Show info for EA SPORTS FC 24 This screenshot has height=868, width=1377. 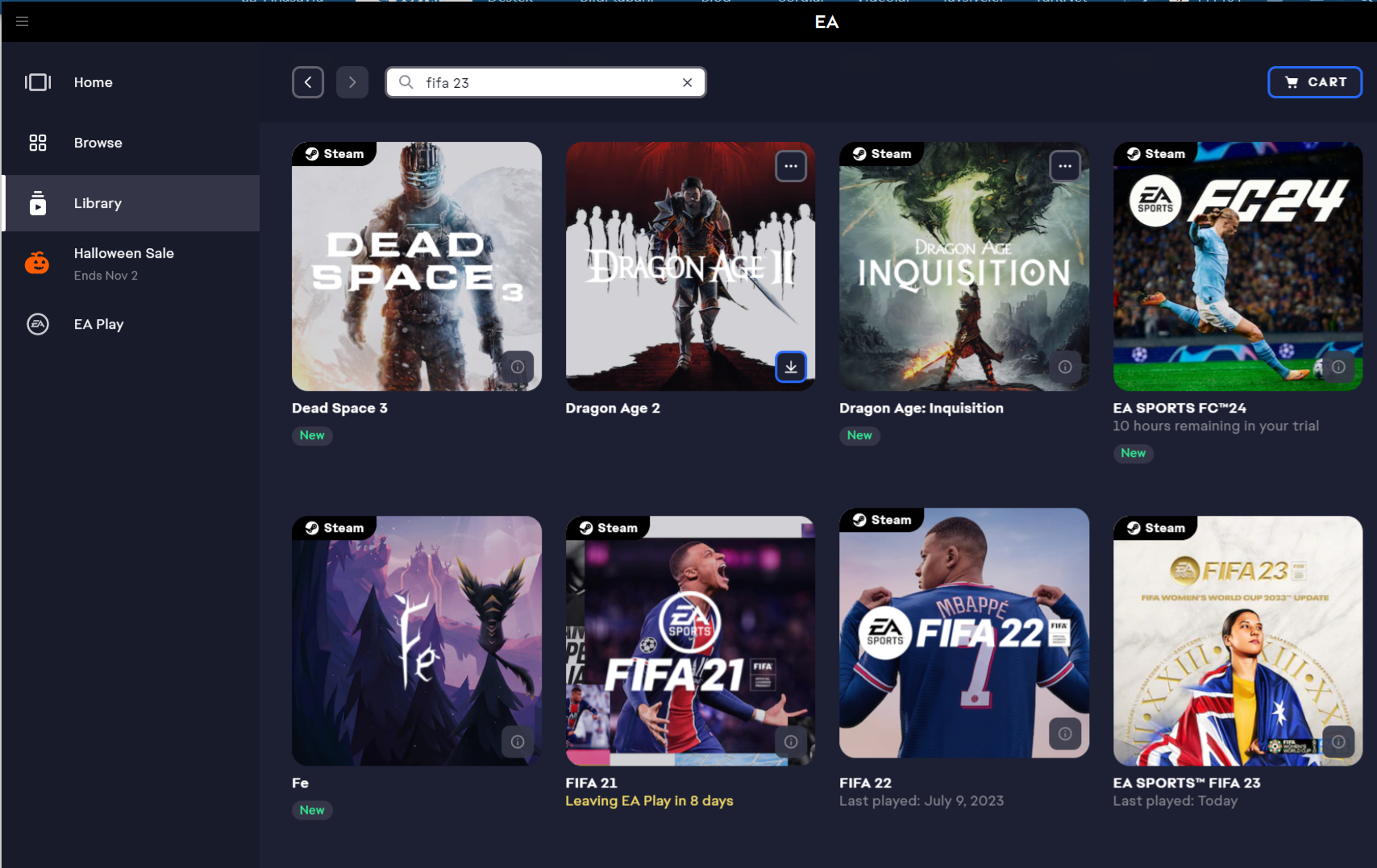point(1338,367)
